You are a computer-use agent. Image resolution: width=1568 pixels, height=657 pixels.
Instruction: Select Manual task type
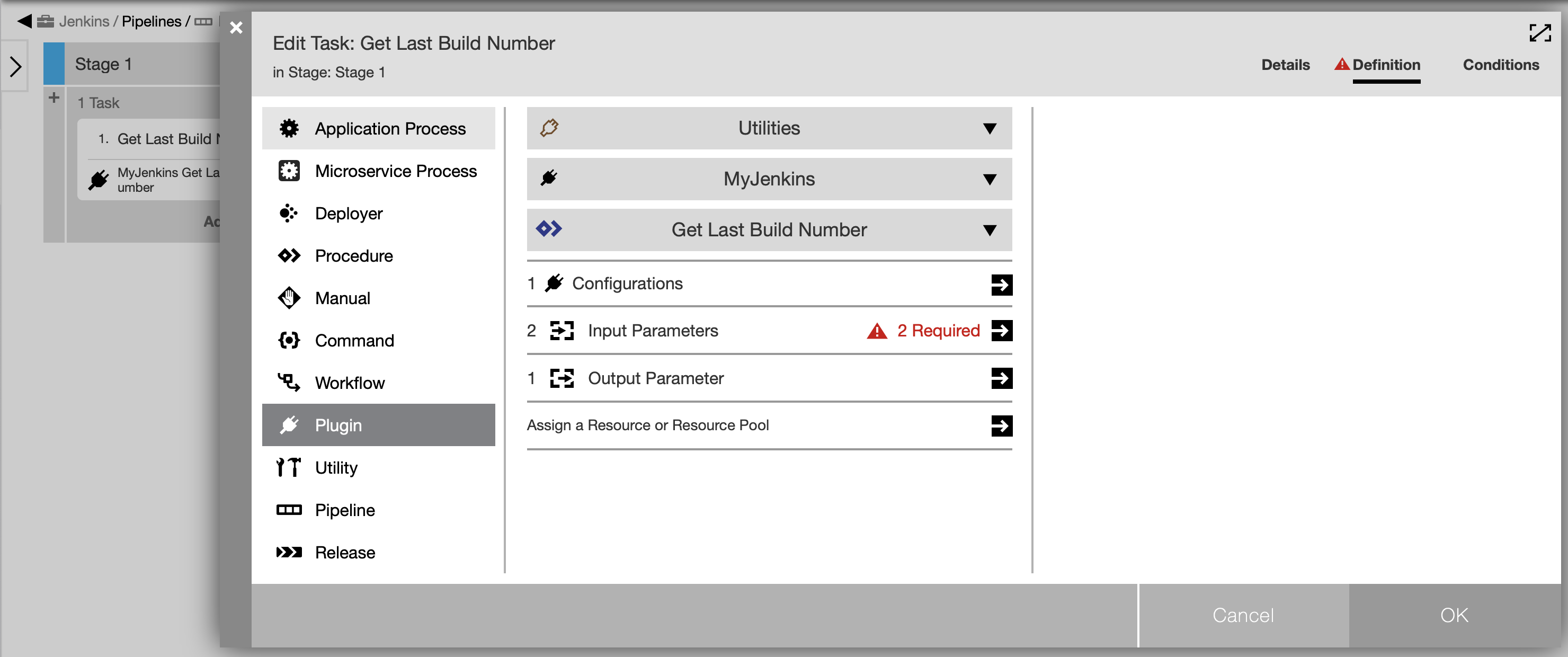coord(379,298)
